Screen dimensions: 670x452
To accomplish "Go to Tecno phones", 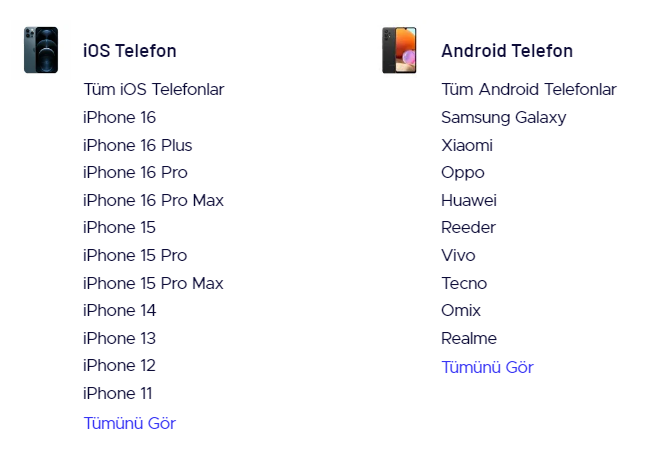I will pyautogui.click(x=464, y=283).
